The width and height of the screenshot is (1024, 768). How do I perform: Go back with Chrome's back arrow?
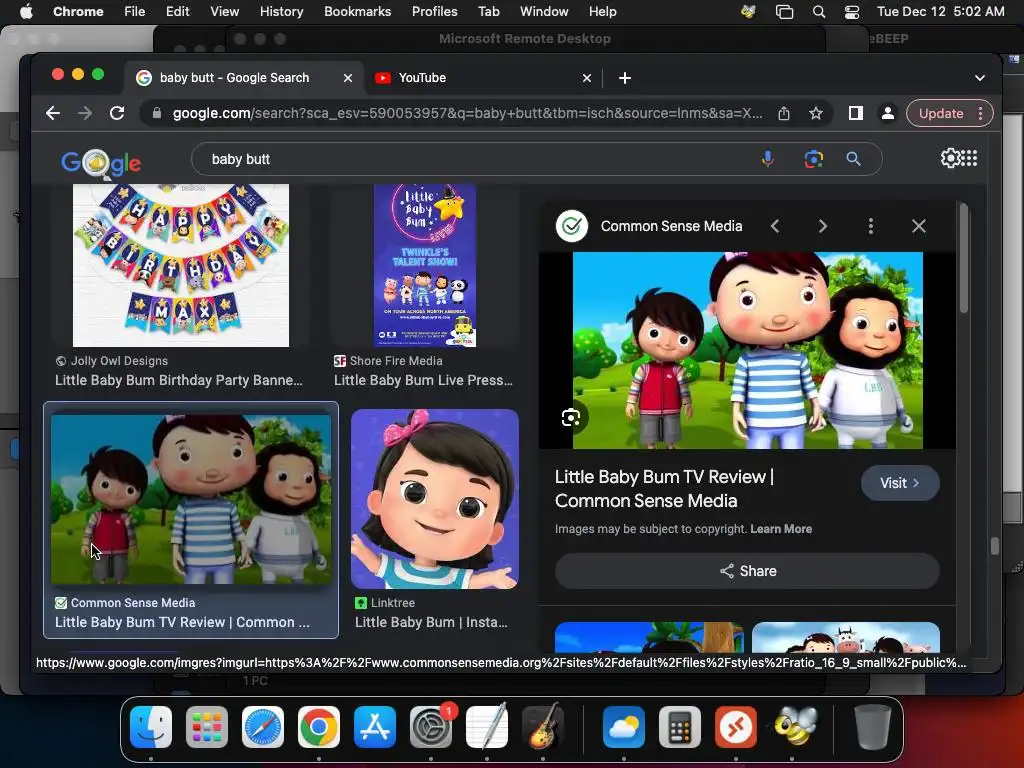pos(53,113)
